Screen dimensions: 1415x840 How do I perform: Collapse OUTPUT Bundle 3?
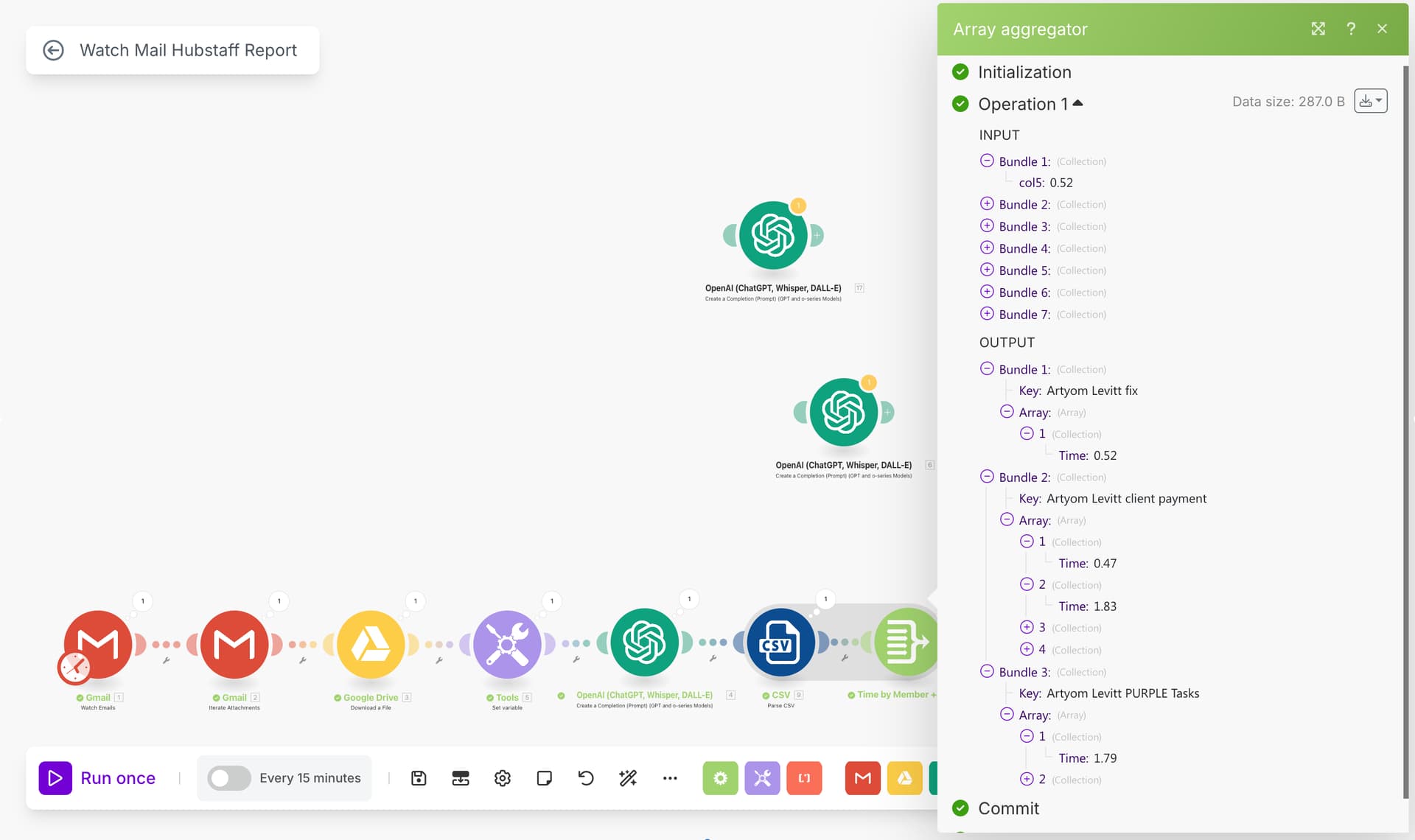coord(987,671)
